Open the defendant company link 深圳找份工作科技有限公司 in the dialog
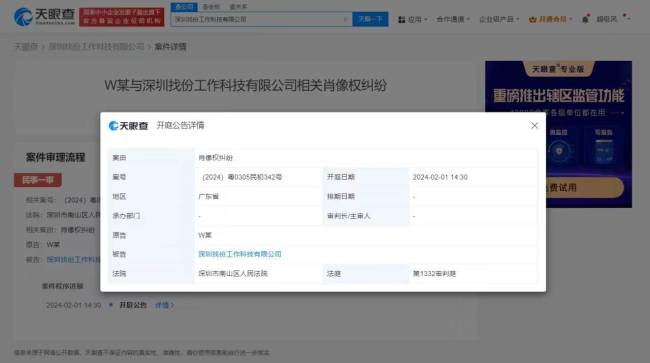This screenshot has height=363, width=650. [x=240, y=254]
